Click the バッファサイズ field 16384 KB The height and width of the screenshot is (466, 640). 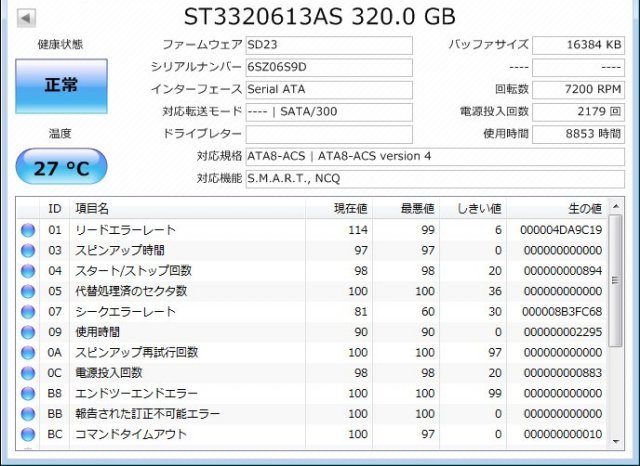[x=578, y=45]
